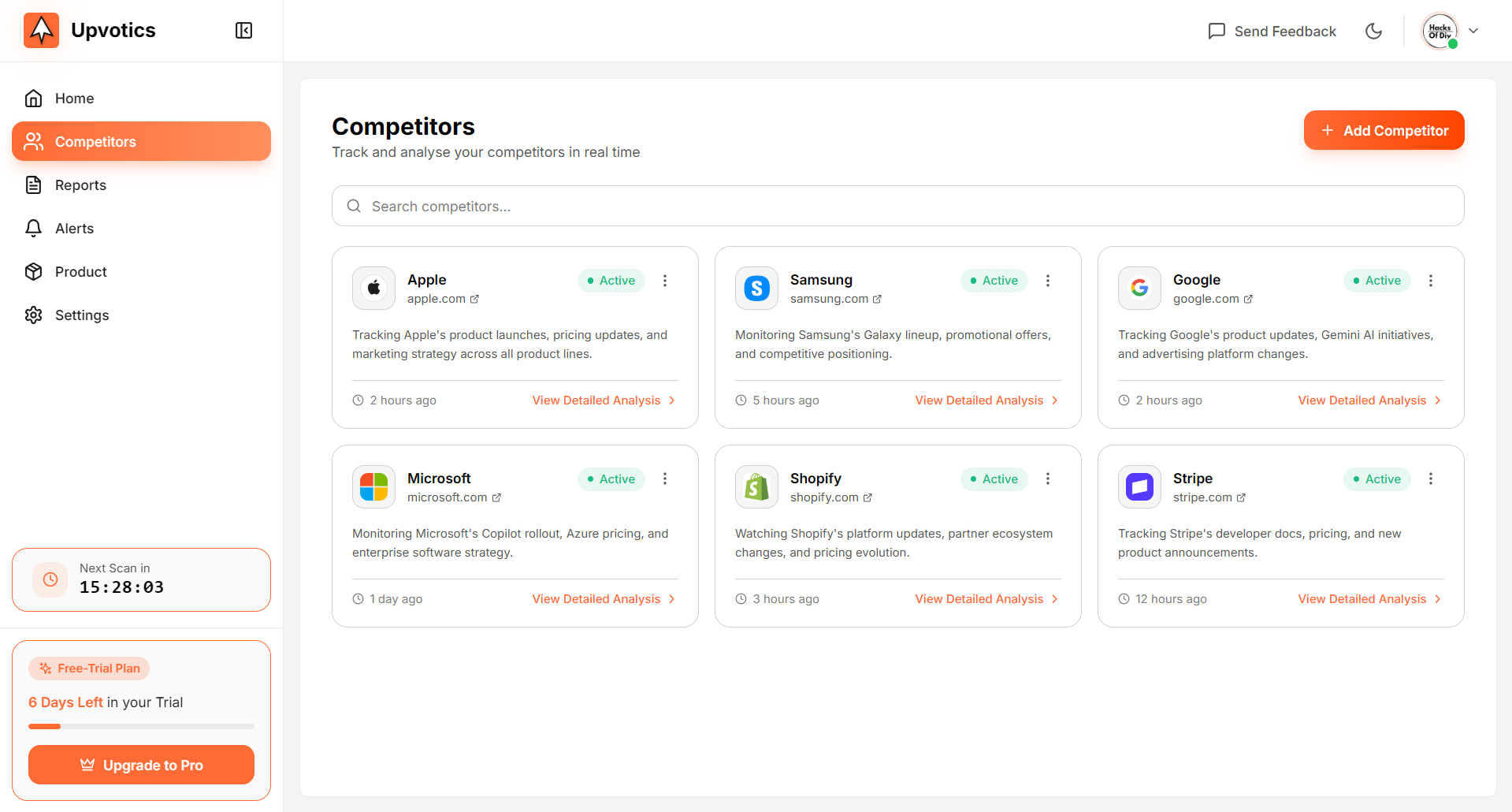Go to Reports in sidebar

[80, 185]
